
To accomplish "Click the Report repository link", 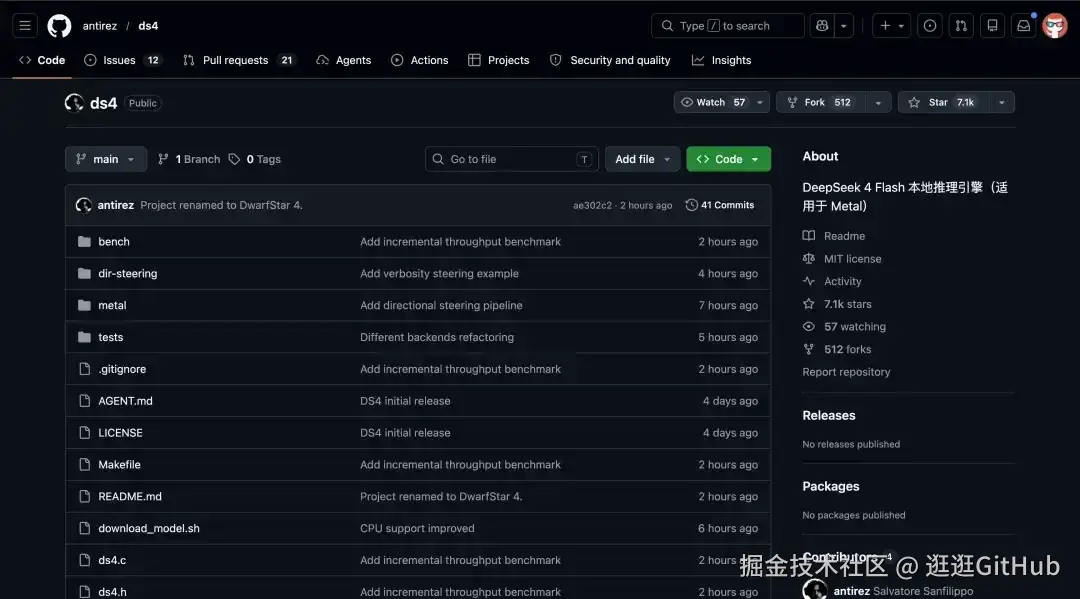I will coord(847,372).
